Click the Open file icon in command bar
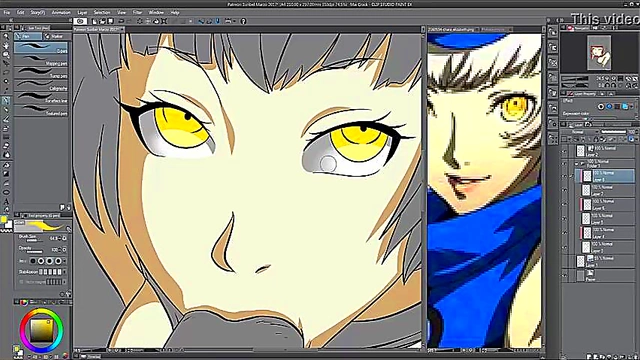 (x=102, y=21)
